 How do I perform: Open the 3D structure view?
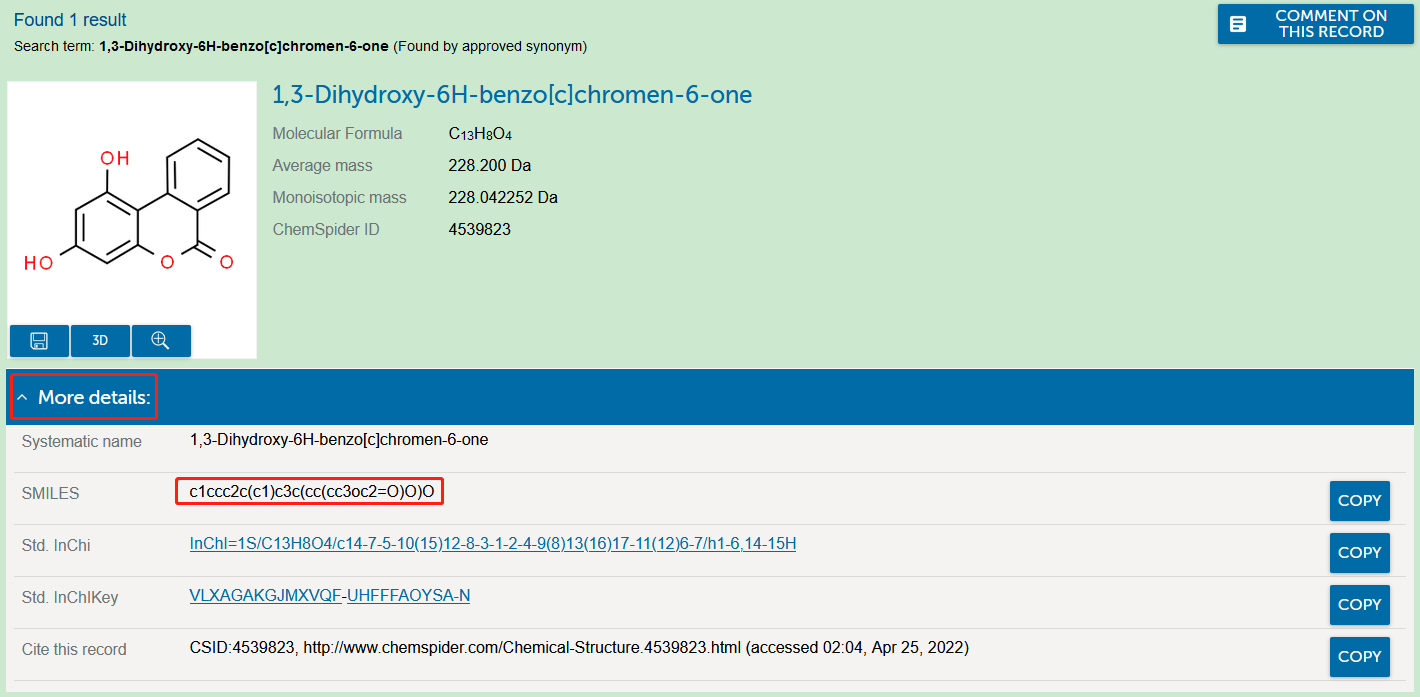(100, 341)
